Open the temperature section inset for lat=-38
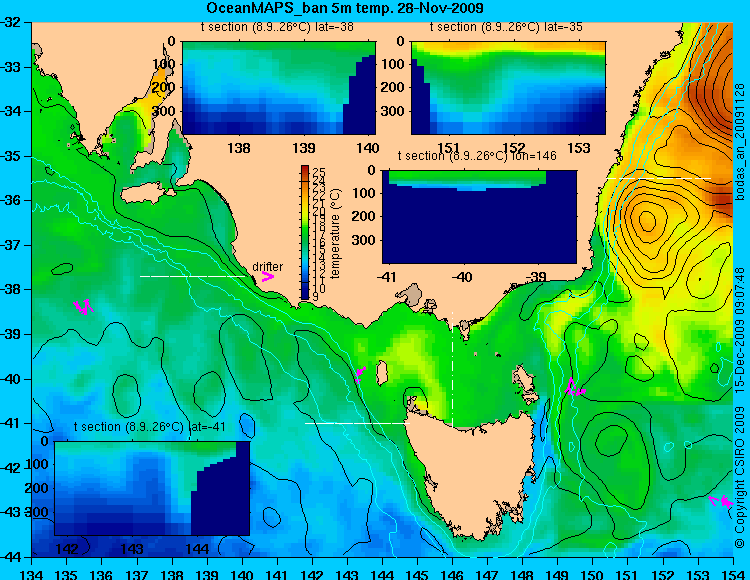 click(279, 88)
